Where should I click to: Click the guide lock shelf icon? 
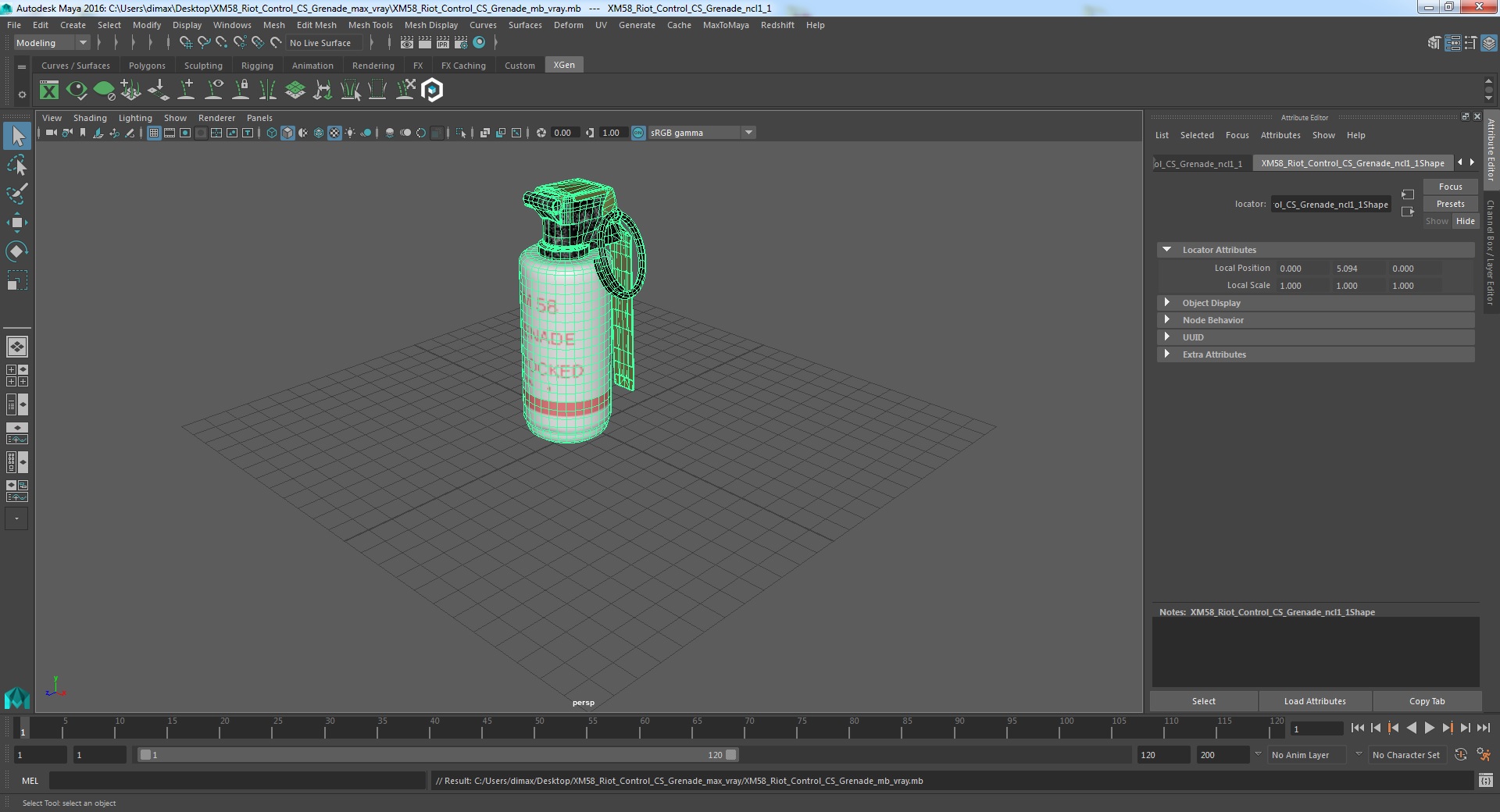click(x=241, y=91)
